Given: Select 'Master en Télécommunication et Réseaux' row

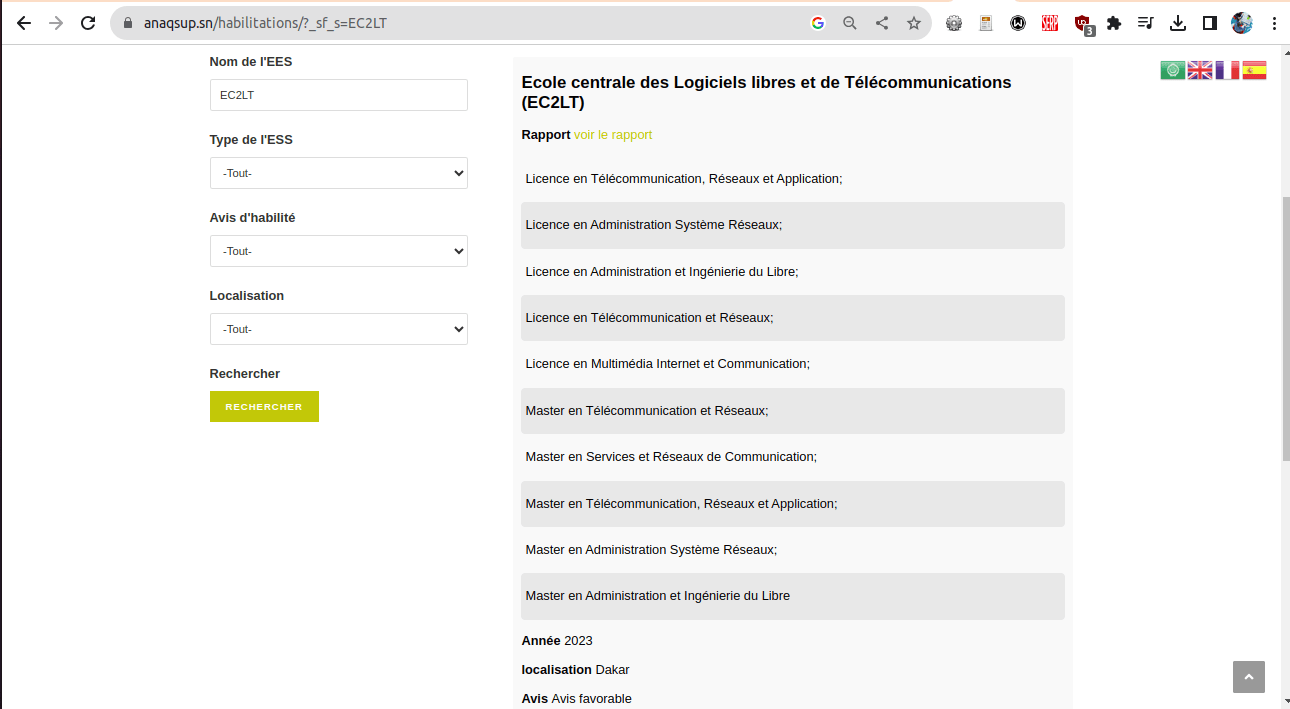Looking at the screenshot, I should point(793,411).
